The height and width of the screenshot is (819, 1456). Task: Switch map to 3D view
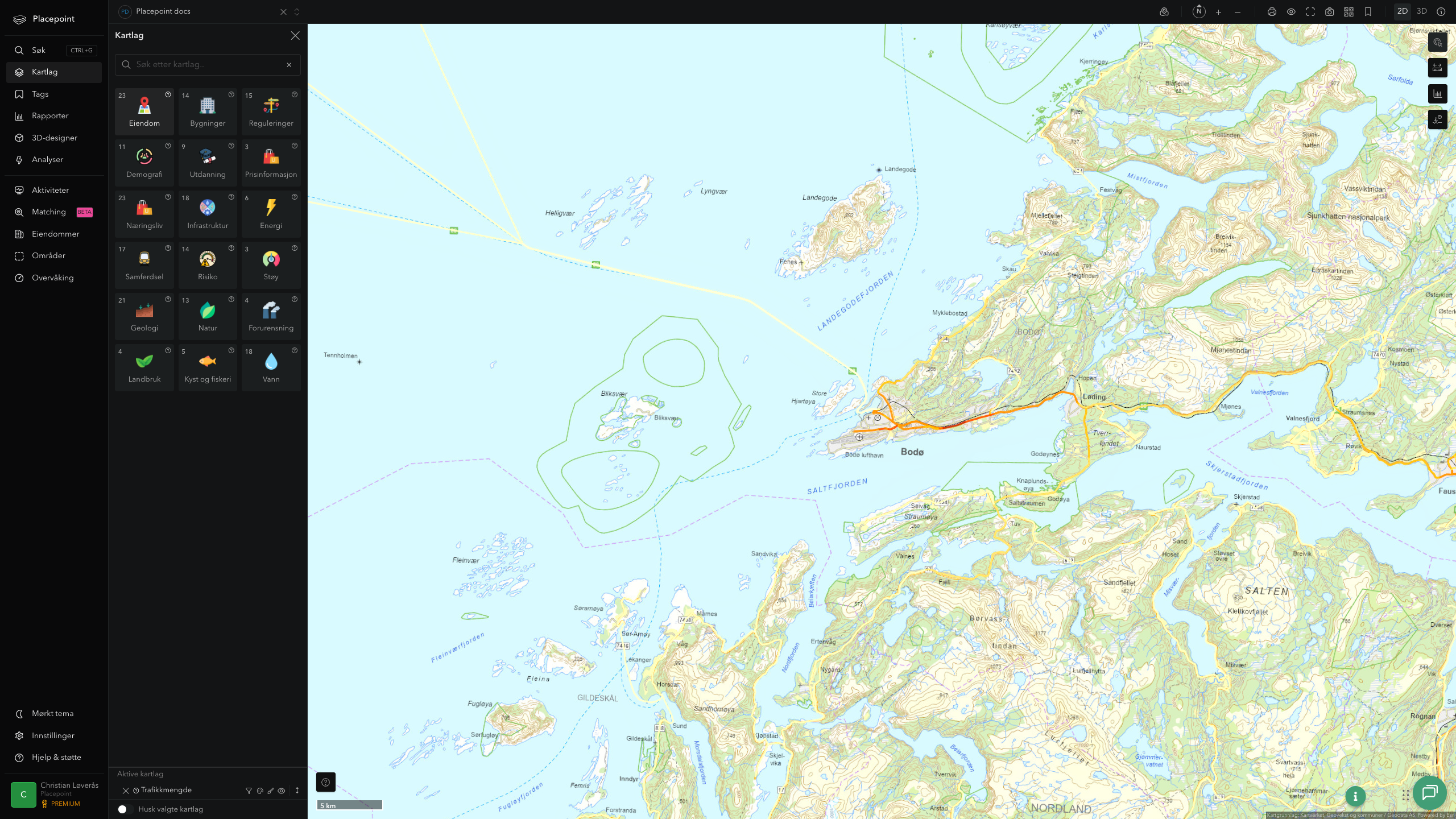coord(1422,11)
